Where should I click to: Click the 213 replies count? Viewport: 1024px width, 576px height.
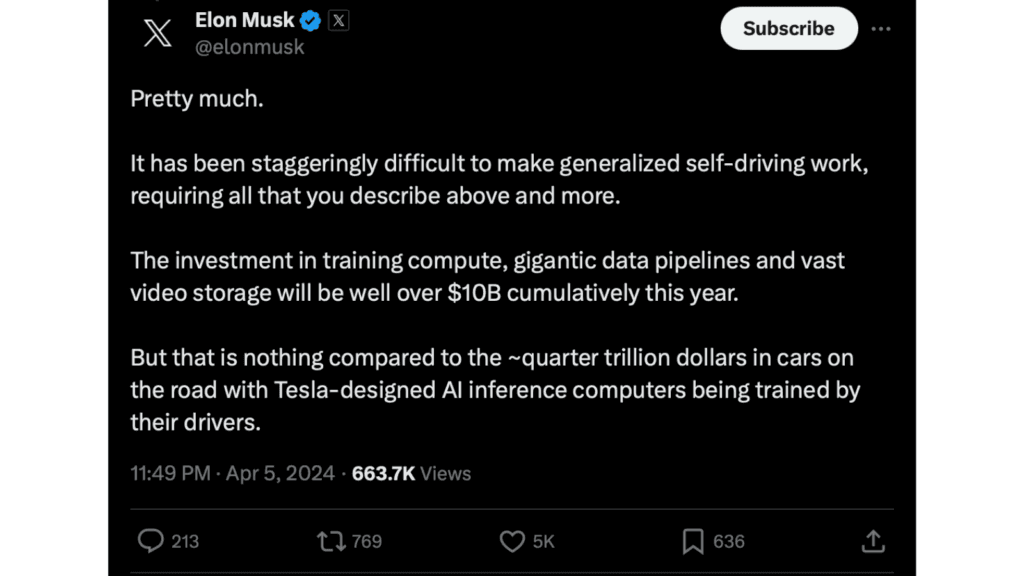pyautogui.click(x=185, y=541)
